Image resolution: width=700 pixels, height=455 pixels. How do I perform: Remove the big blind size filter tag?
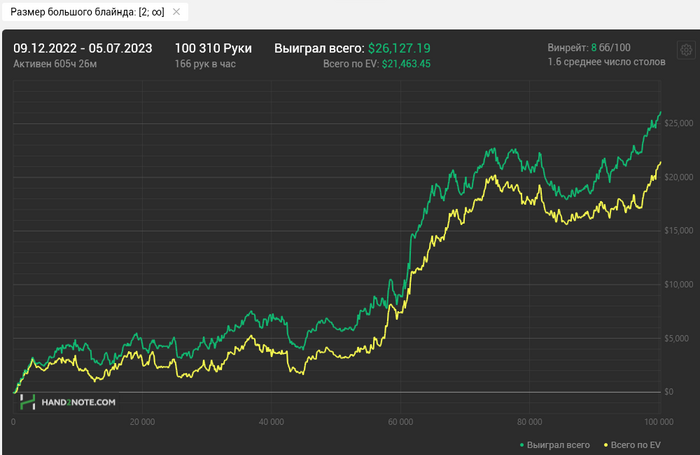click(x=176, y=12)
